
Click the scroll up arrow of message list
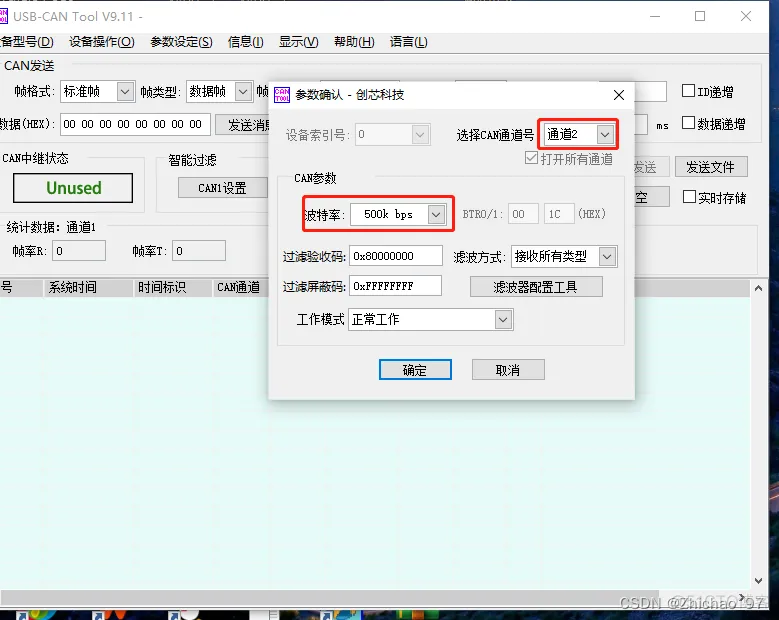[x=759, y=288]
